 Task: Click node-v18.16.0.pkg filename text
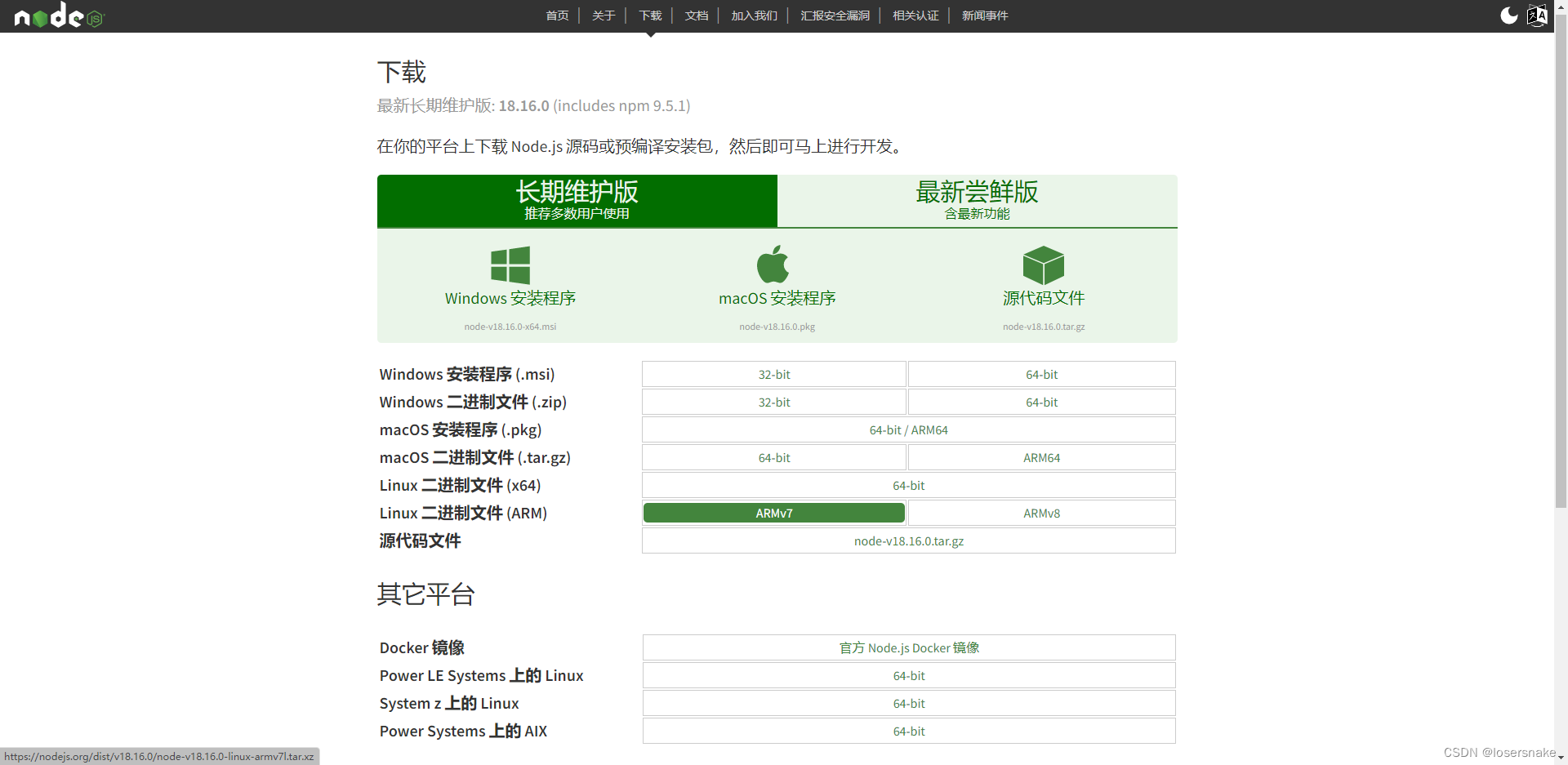click(777, 327)
